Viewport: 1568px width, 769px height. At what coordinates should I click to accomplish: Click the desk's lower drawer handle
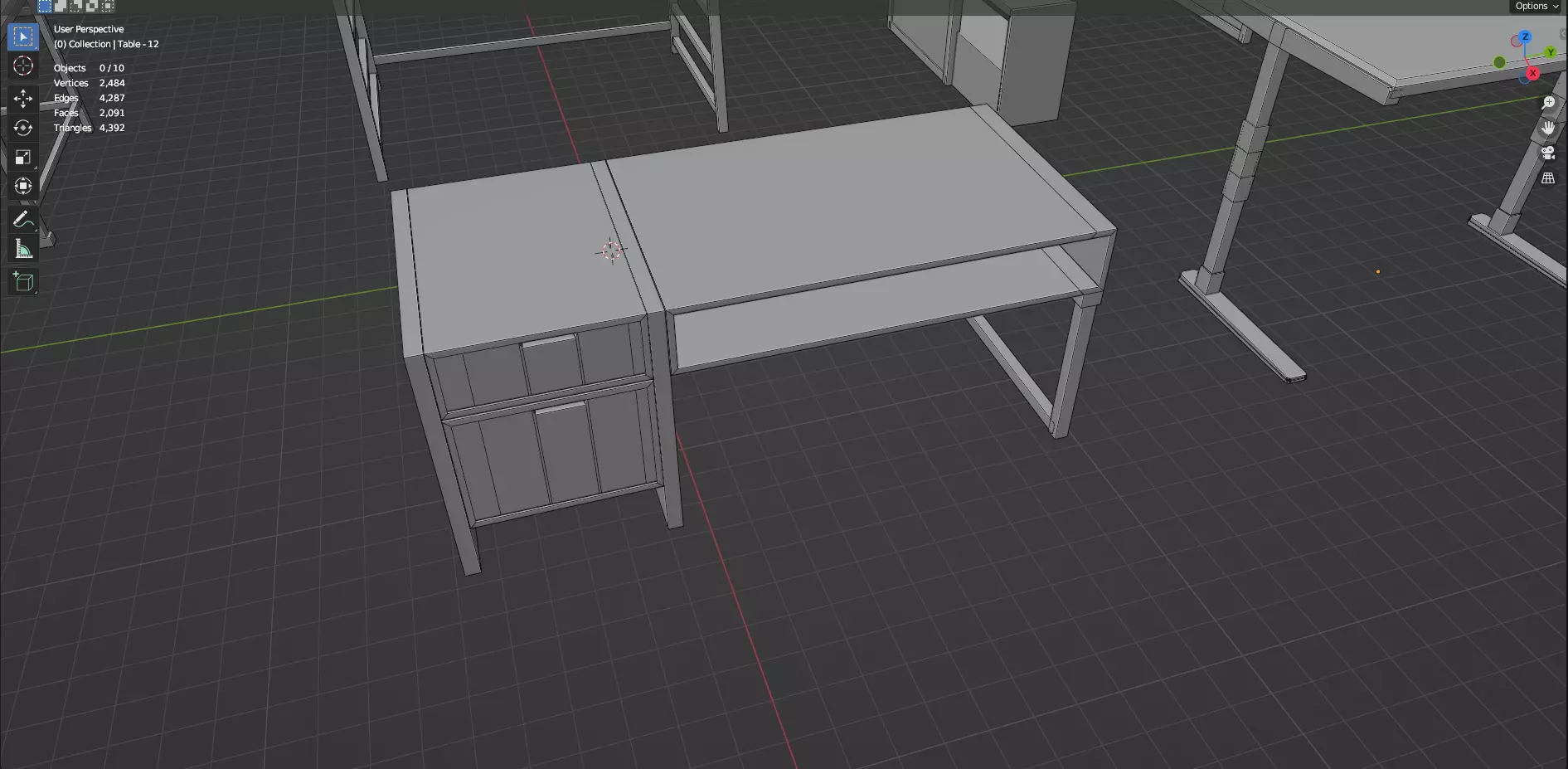561,407
